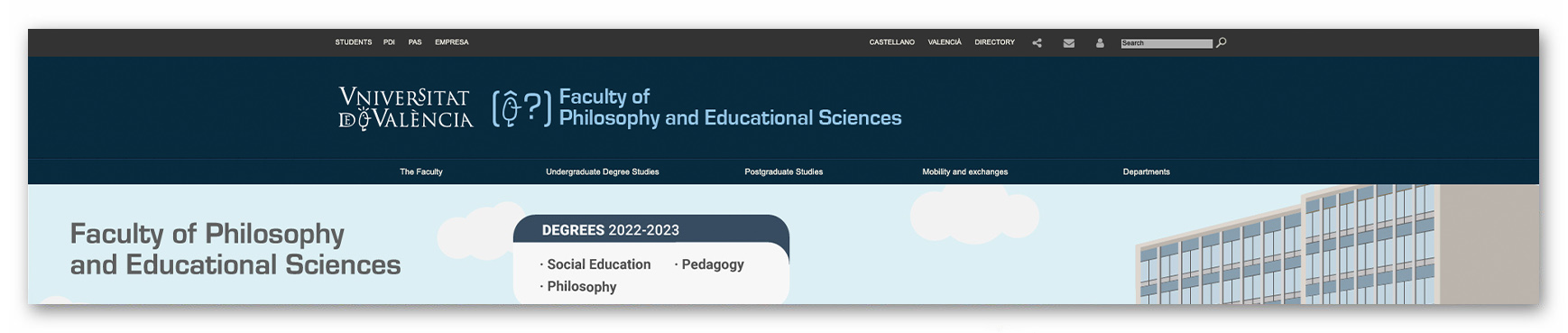Open the Empresa link
1568x333 pixels.
click(452, 42)
